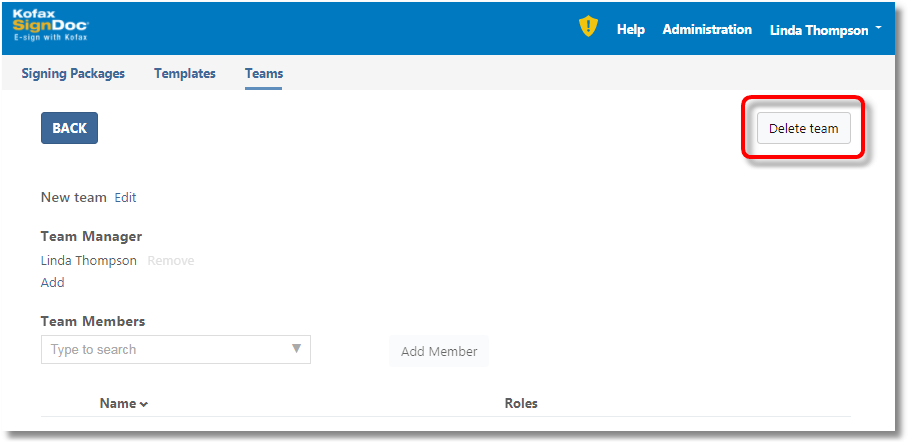The width and height of the screenshot is (909, 445).
Task: Click the Delete team button
Action: tap(803, 129)
